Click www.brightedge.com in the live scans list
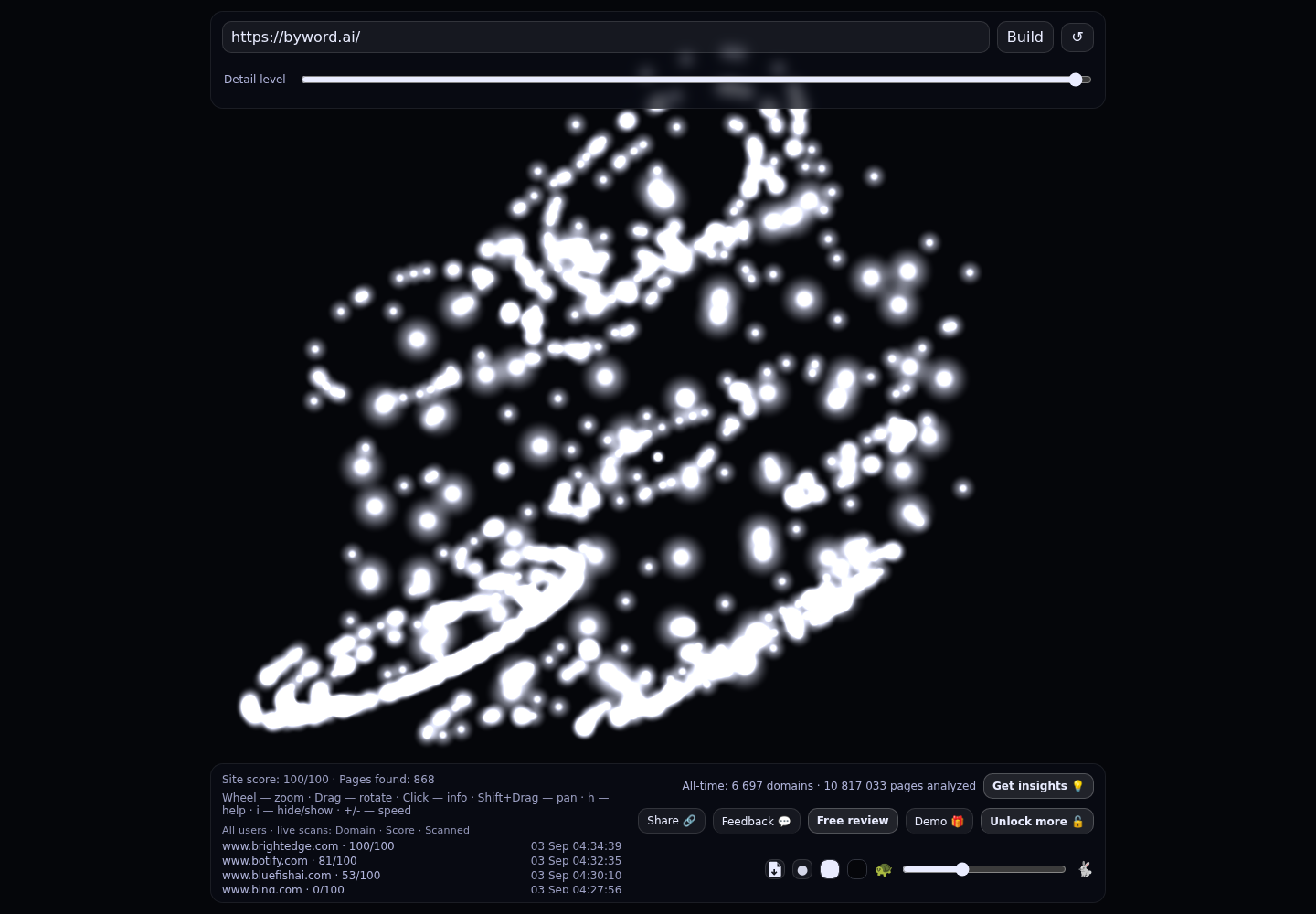The width and height of the screenshot is (1316, 914). [x=281, y=846]
